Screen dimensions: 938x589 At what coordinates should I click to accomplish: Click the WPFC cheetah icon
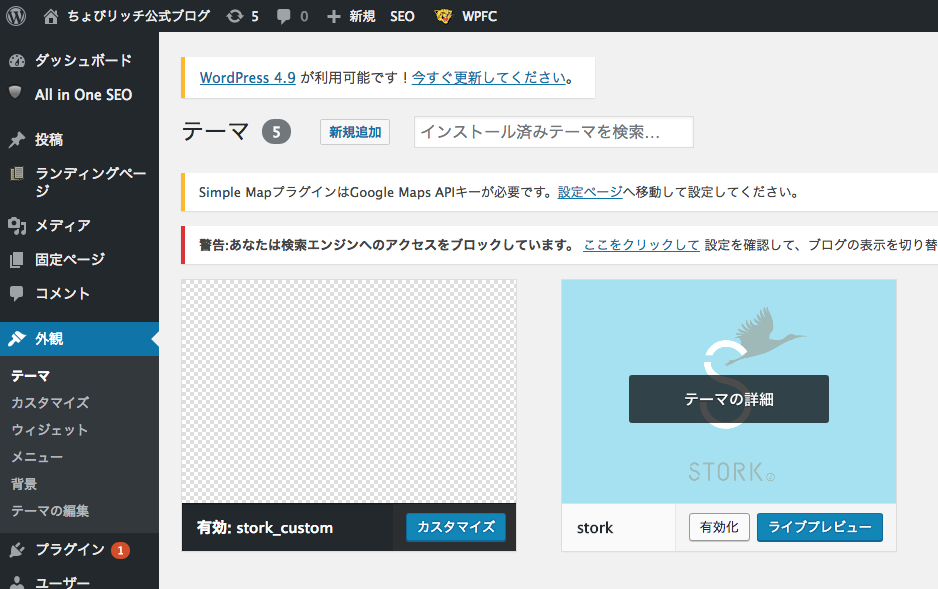point(443,16)
